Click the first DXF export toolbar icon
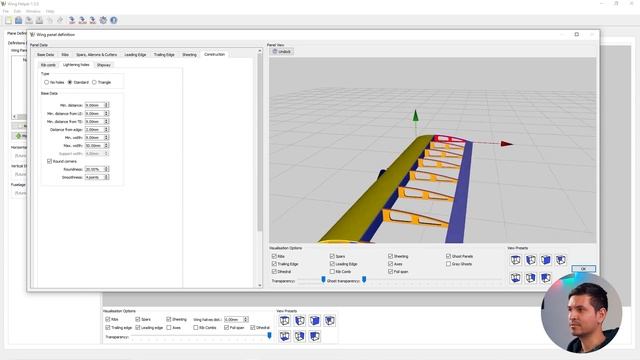 pos(72,20)
